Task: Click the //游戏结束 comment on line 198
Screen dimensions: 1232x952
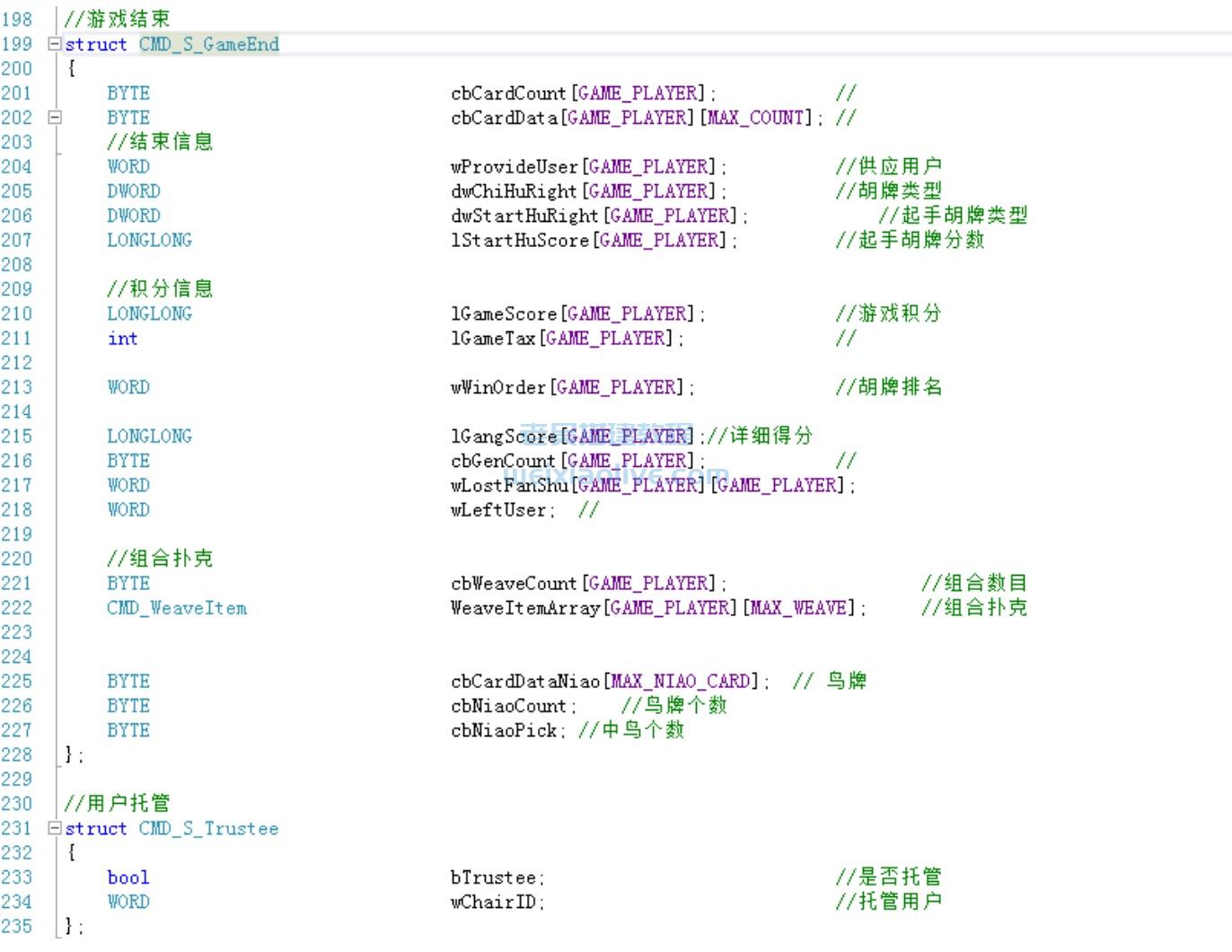Action: 117,19
